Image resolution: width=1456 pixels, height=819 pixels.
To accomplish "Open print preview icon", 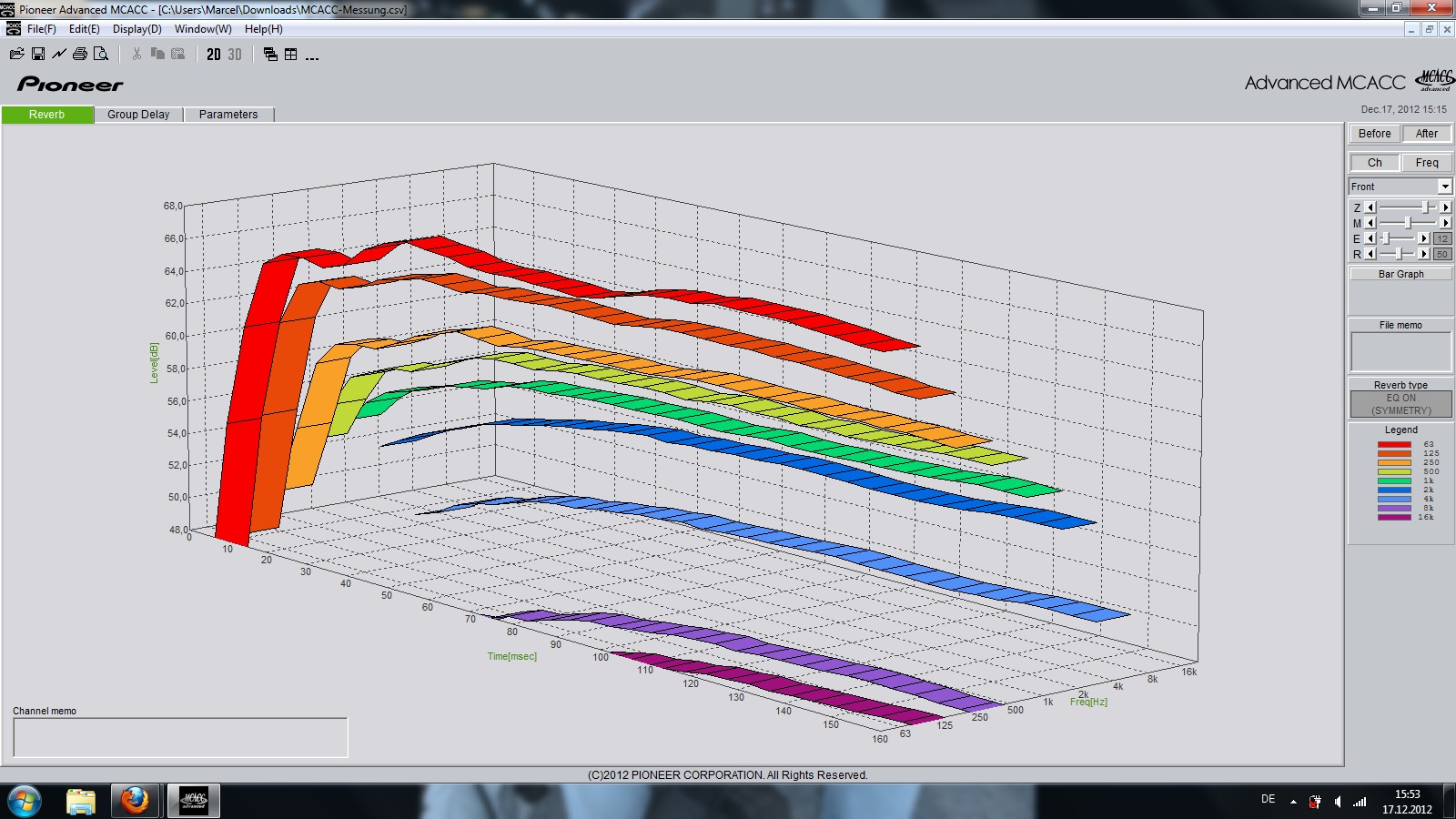I will (x=101, y=55).
